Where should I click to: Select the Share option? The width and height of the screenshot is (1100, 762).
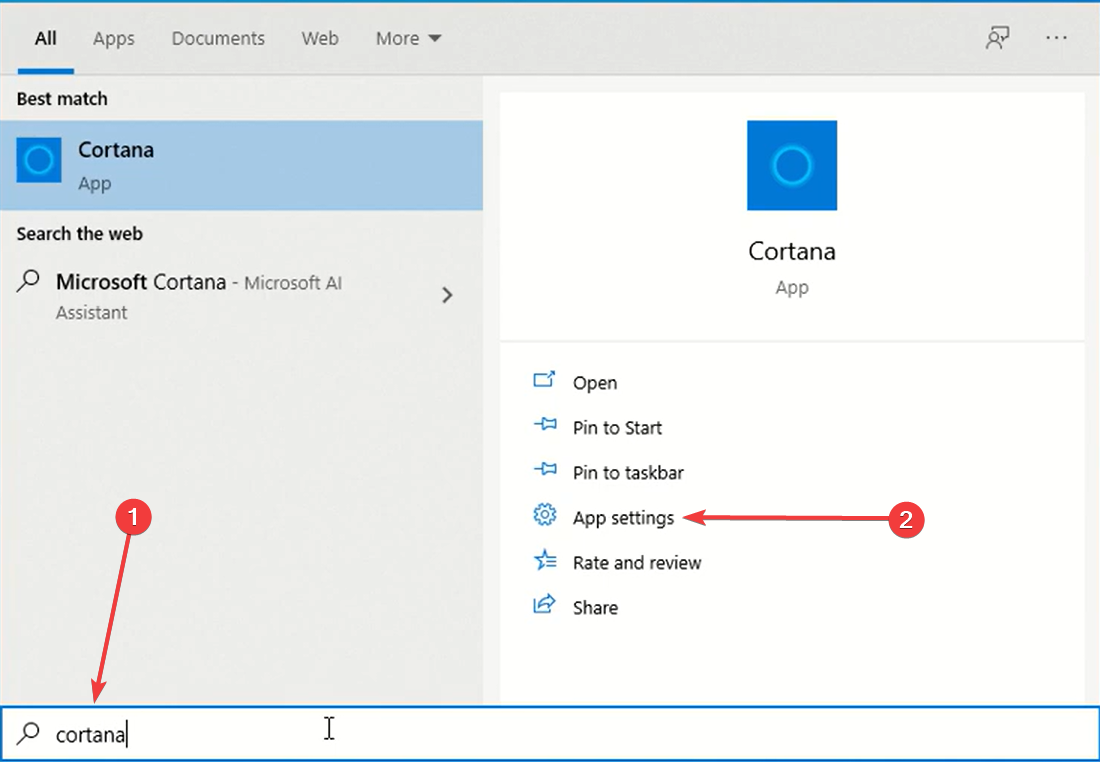(x=595, y=607)
